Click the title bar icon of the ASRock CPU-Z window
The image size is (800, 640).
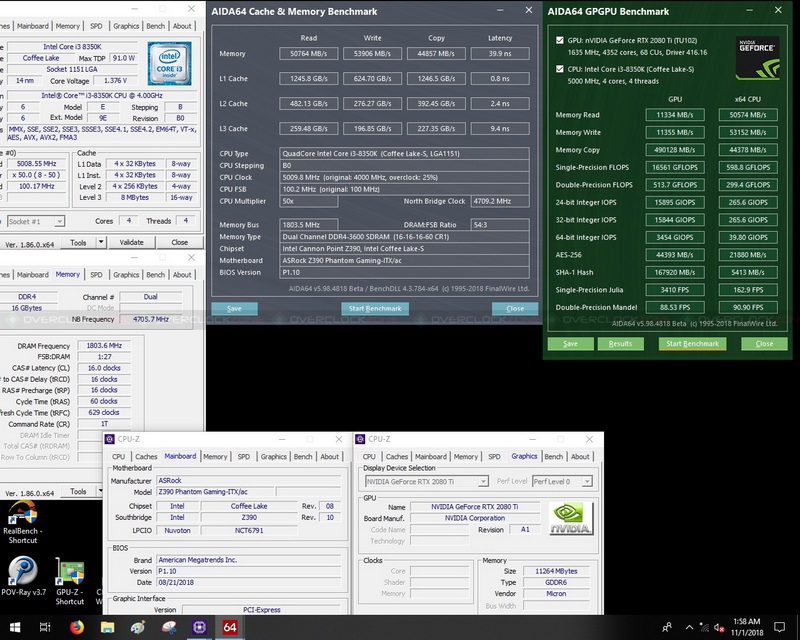(x=109, y=439)
